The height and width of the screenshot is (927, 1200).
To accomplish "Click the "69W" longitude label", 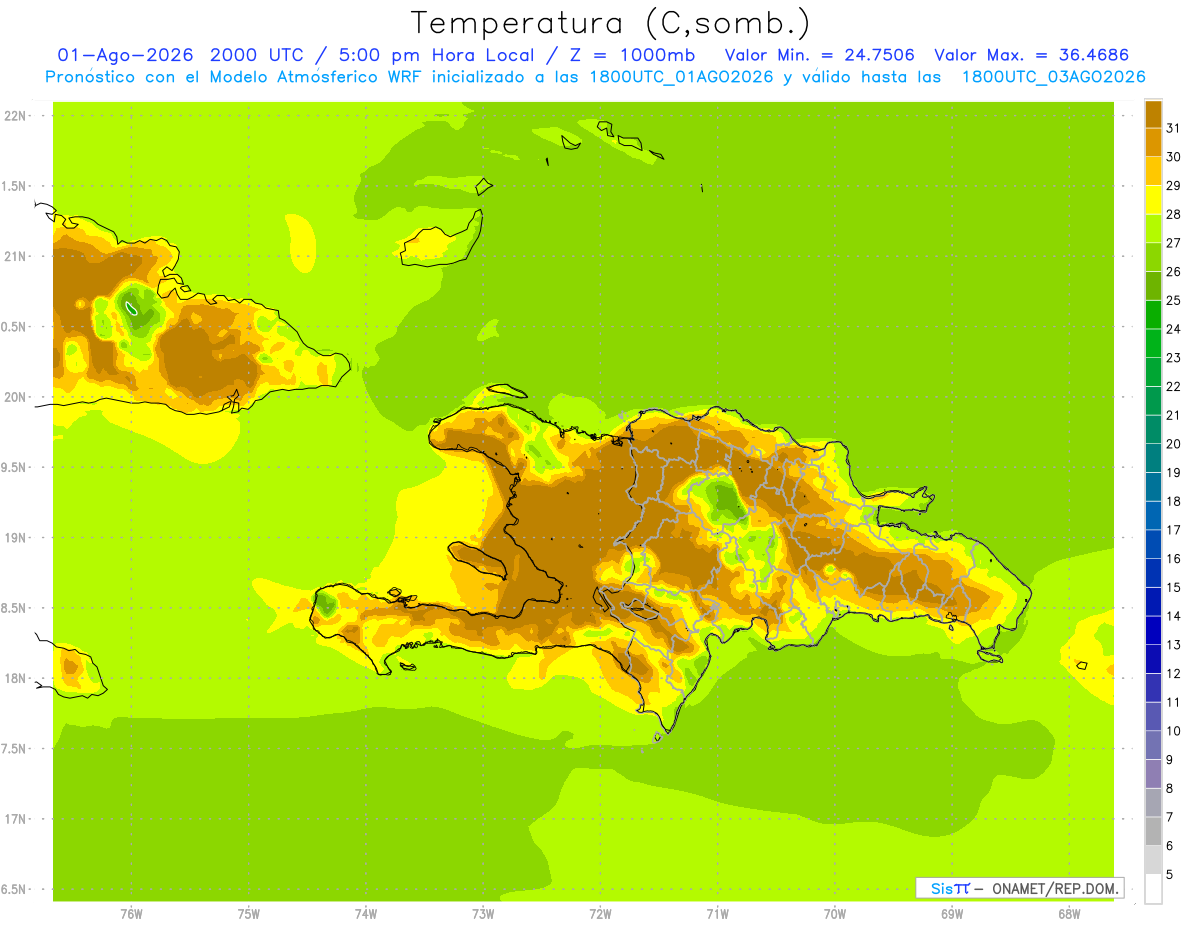I will coord(952,913).
